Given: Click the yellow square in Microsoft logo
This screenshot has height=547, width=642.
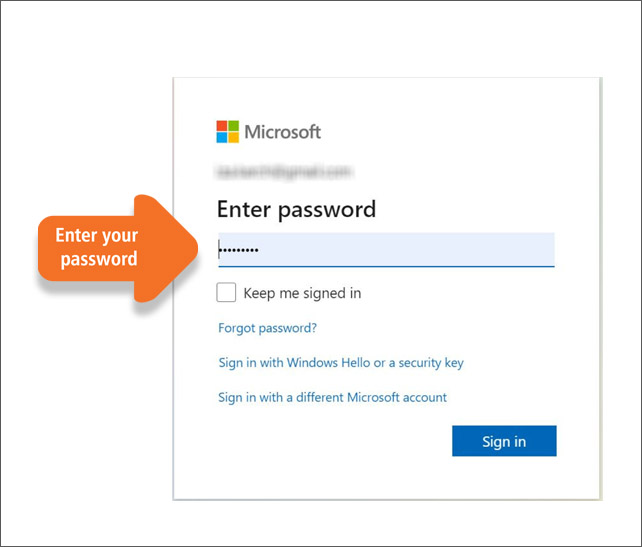Looking at the screenshot, I should click(233, 138).
